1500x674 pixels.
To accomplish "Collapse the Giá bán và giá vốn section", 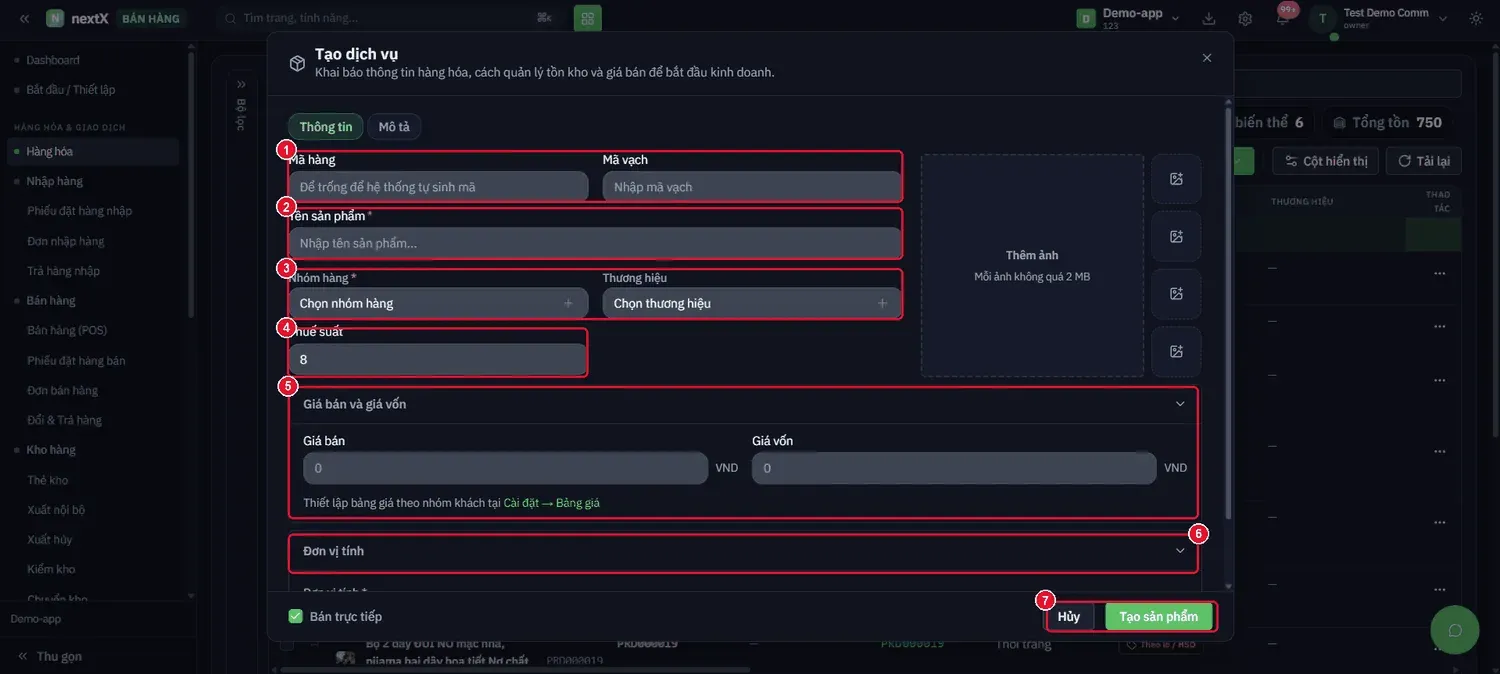I will (x=1180, y=404).
